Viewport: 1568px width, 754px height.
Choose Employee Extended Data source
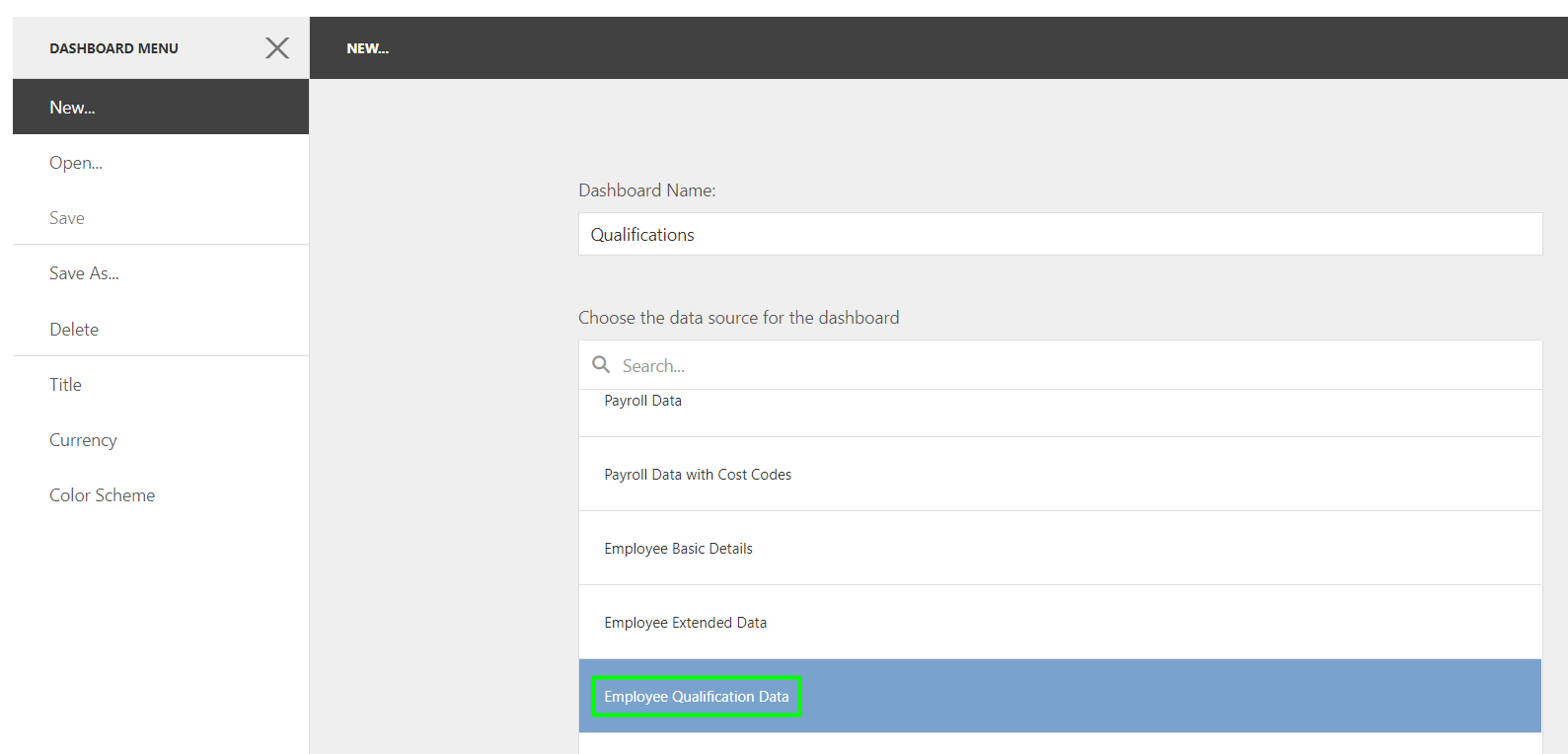coord(1060,622)
